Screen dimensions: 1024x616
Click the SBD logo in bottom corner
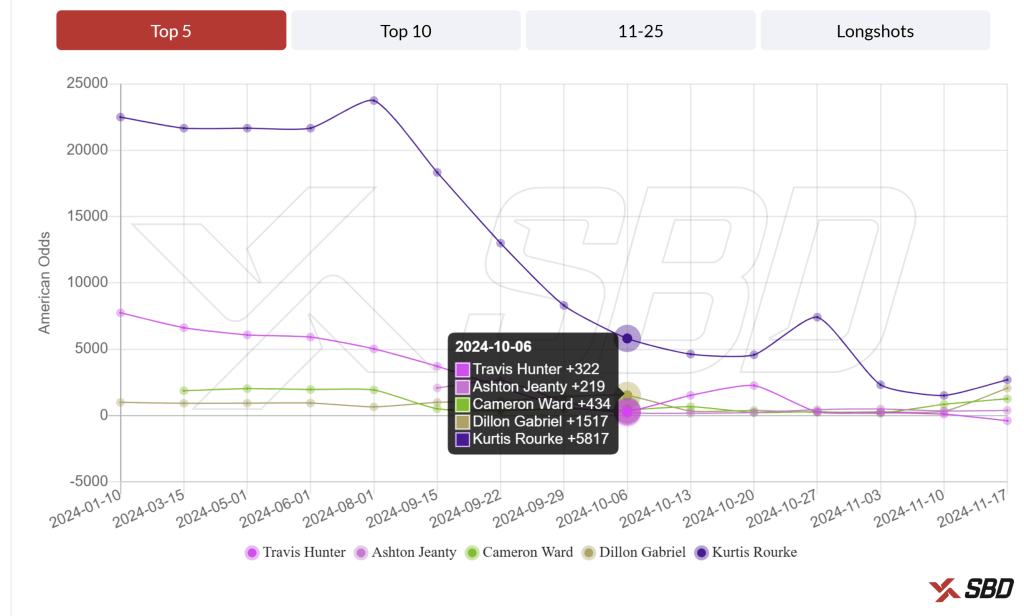pos(970,589)
